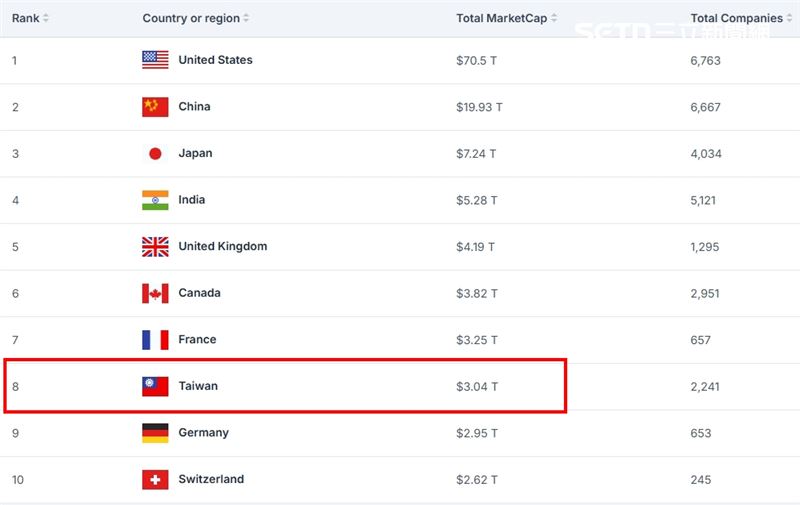The image size is (800, 505).
Task: Sort table by Rank arrows
Action: coord(45,18)
